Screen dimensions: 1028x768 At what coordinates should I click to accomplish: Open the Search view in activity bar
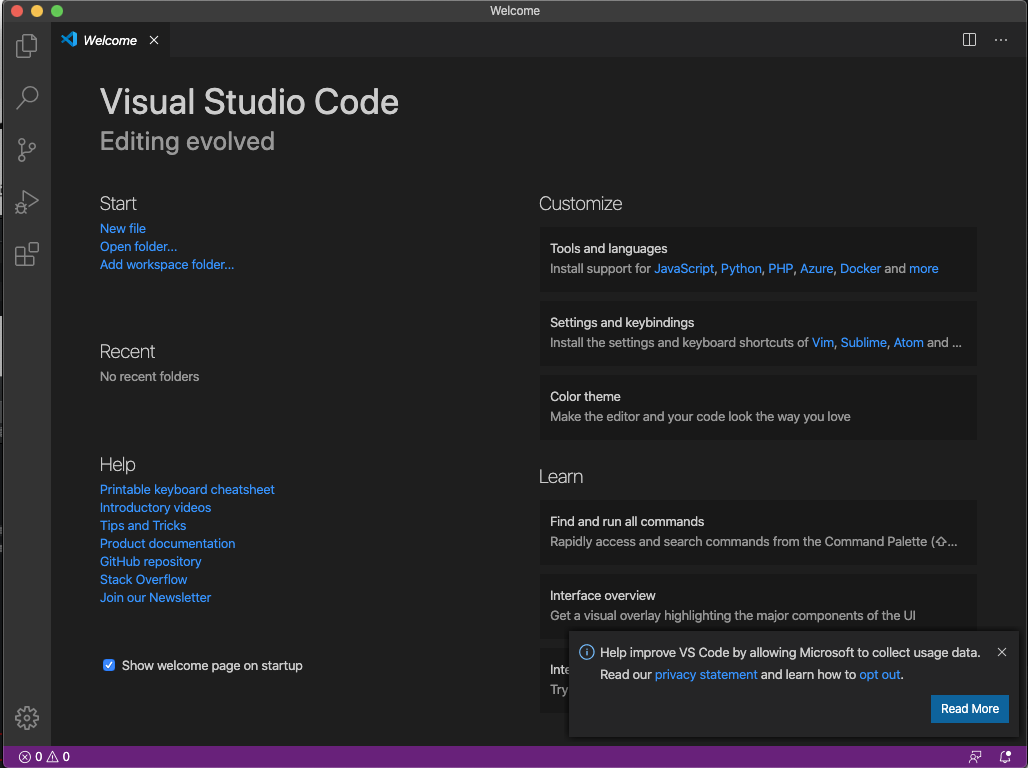(26, 98)
